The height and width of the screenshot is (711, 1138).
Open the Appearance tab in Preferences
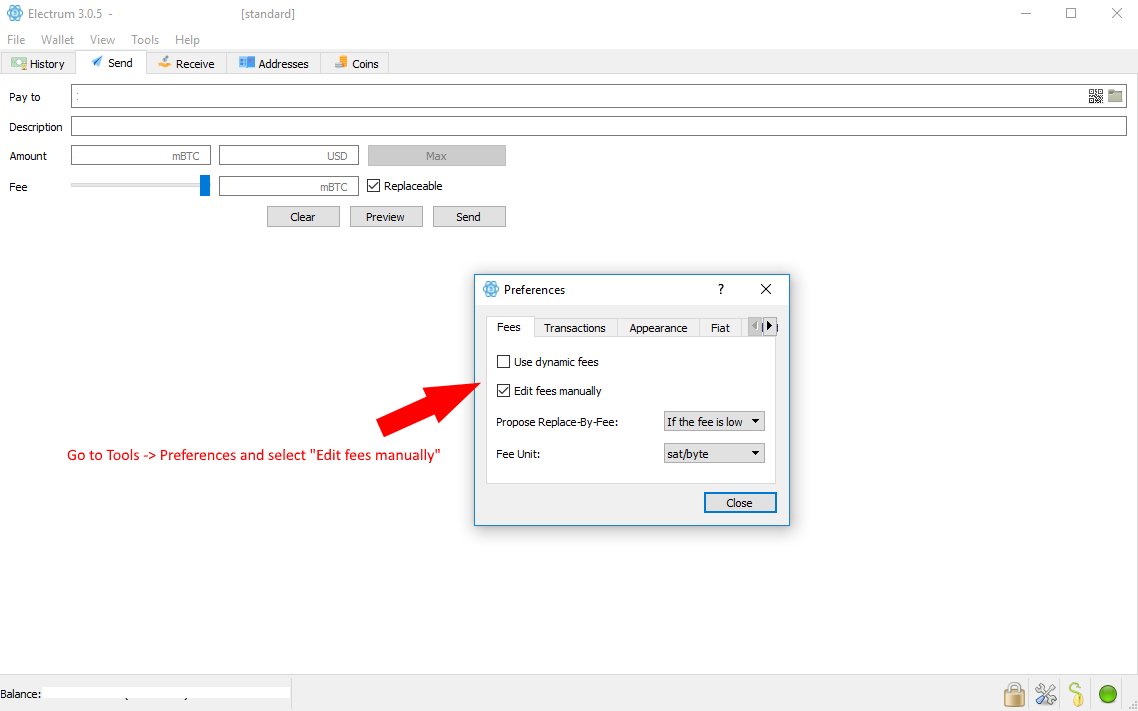[658, 328]
